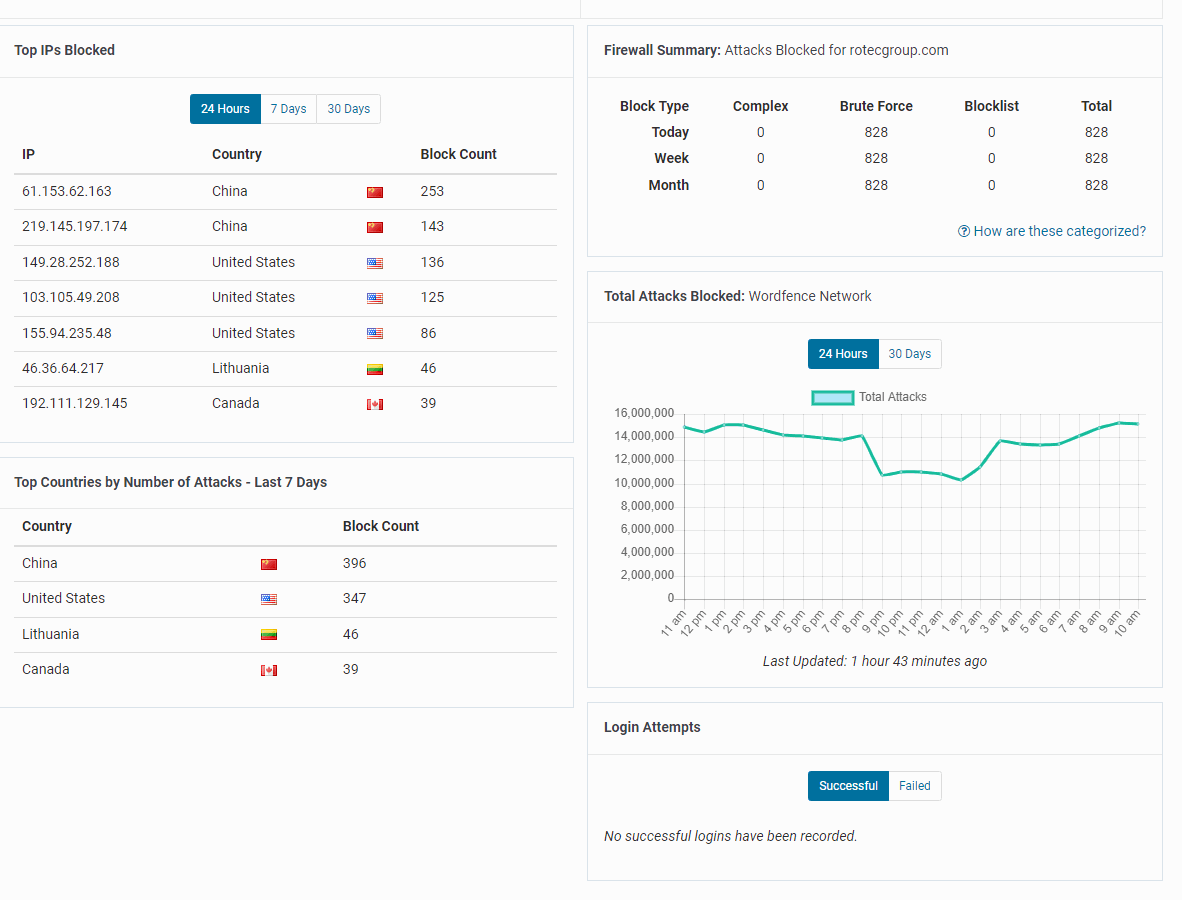The image size is (1182, 900).
Task: Click the IP column header
Action: tap(29, 154)
